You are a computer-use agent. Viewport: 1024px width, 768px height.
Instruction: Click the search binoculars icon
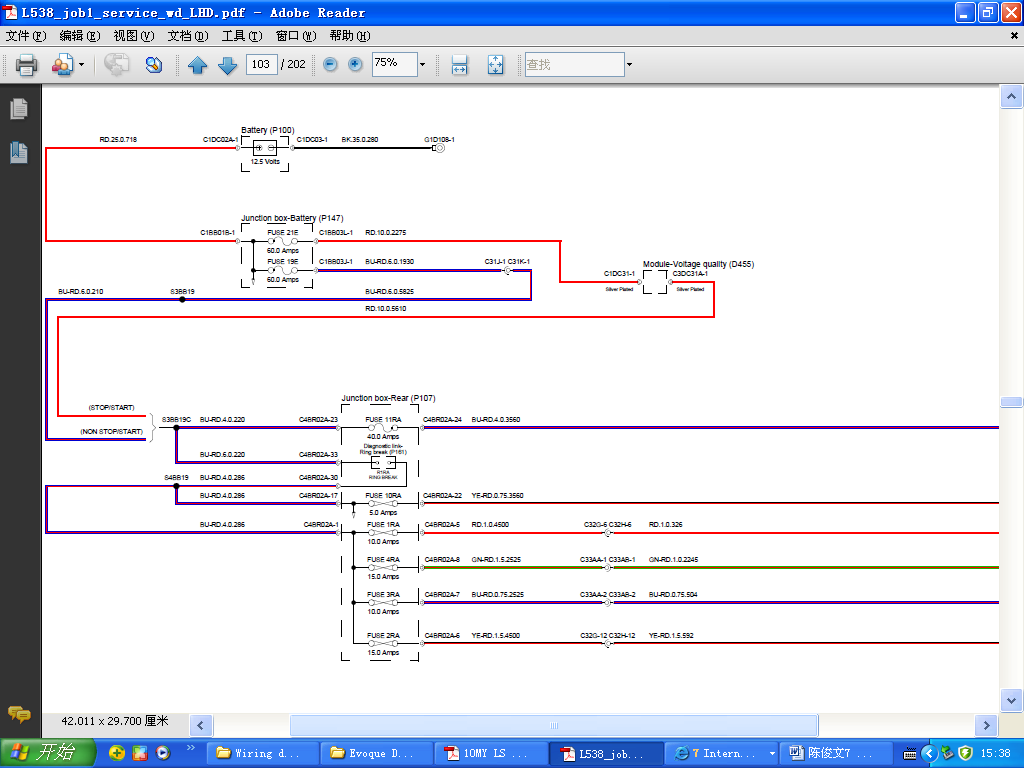coord(154,65)
